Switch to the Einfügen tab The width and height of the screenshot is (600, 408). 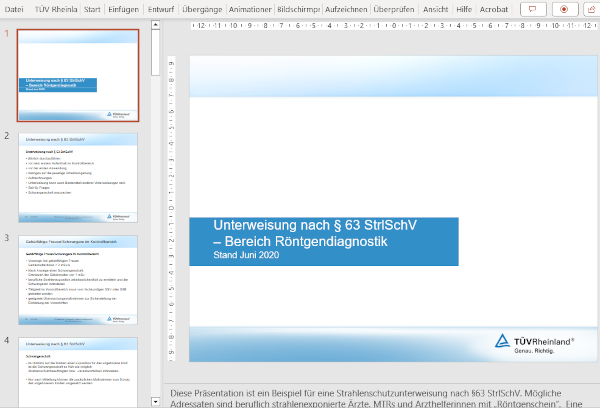(x=123, y=8)
